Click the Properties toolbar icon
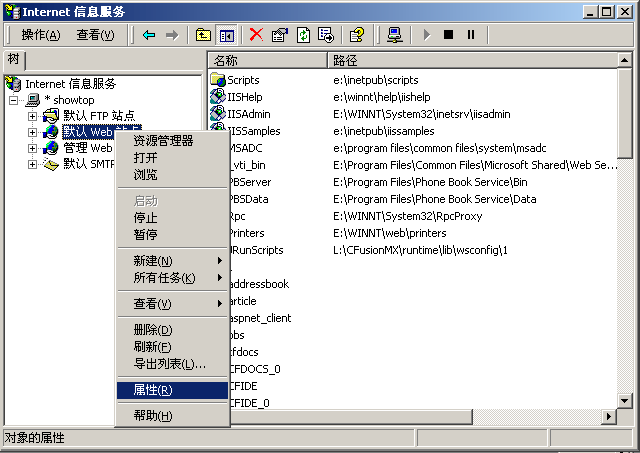The width and height of the screenshot is (640, 453). (x=279, y=35)
